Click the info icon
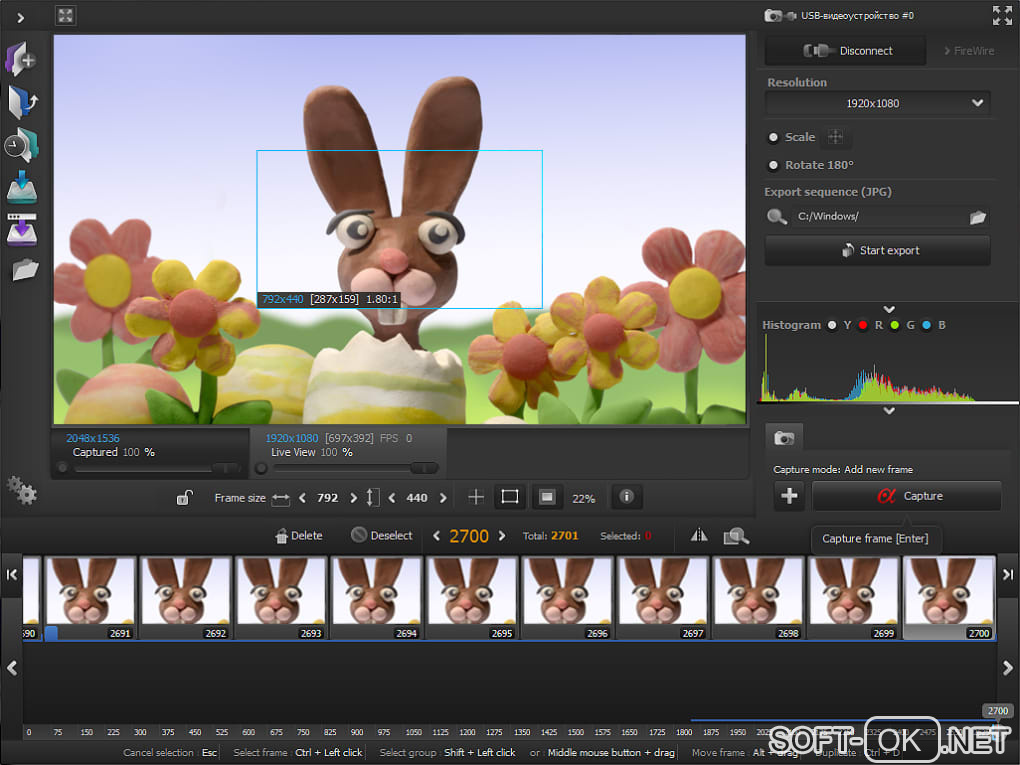Screen dimensions: 1020x765 pos(626,497)
